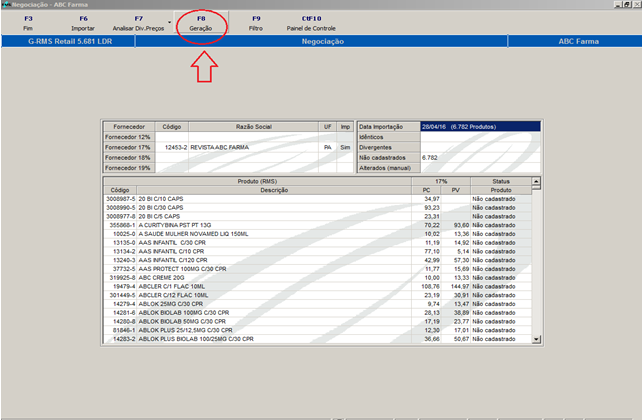Viewport: 642px width, 420px height.
Task: Expand the dropdown arrow beside Analisar Div.Preços
Action: [170, 23]
